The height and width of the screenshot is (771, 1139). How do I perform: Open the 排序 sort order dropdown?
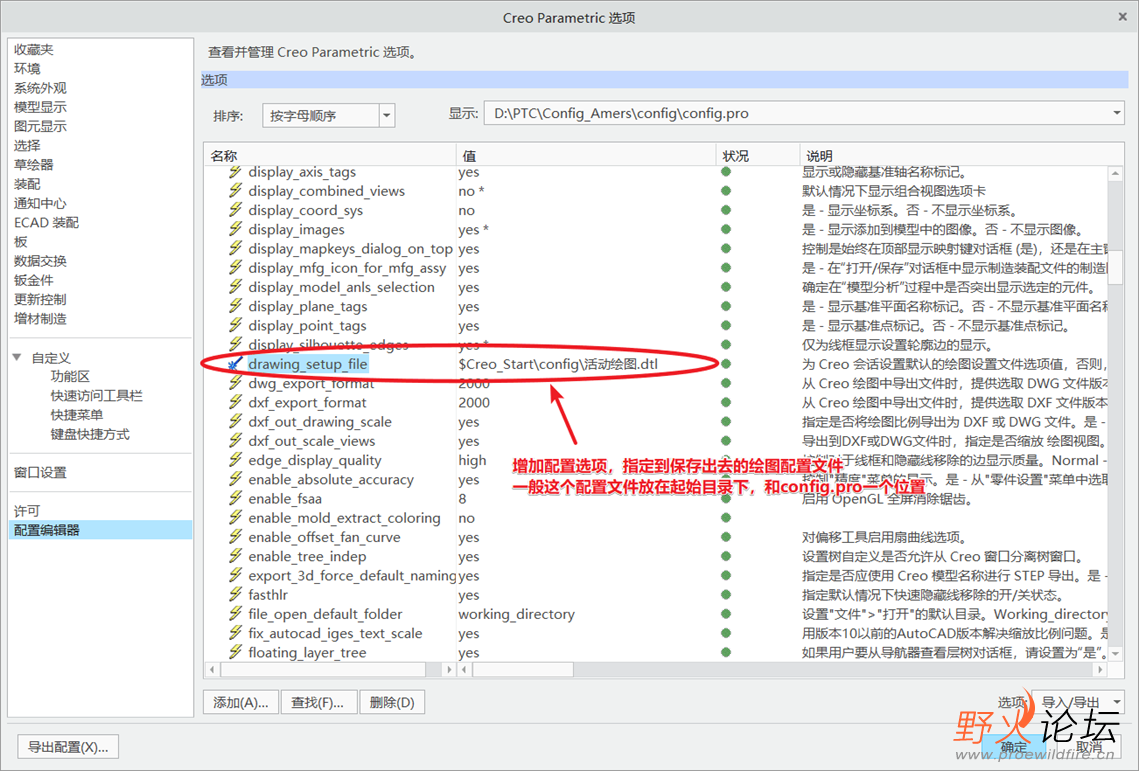click(387, 116)
